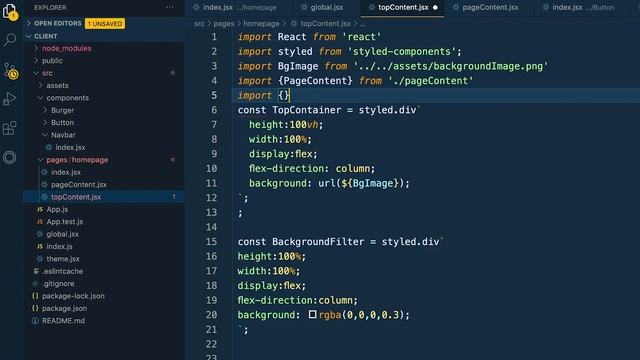The width and height of the screenshot is (640, 360).
Task: Expand the Open Editors section
Action: point(29,23)
